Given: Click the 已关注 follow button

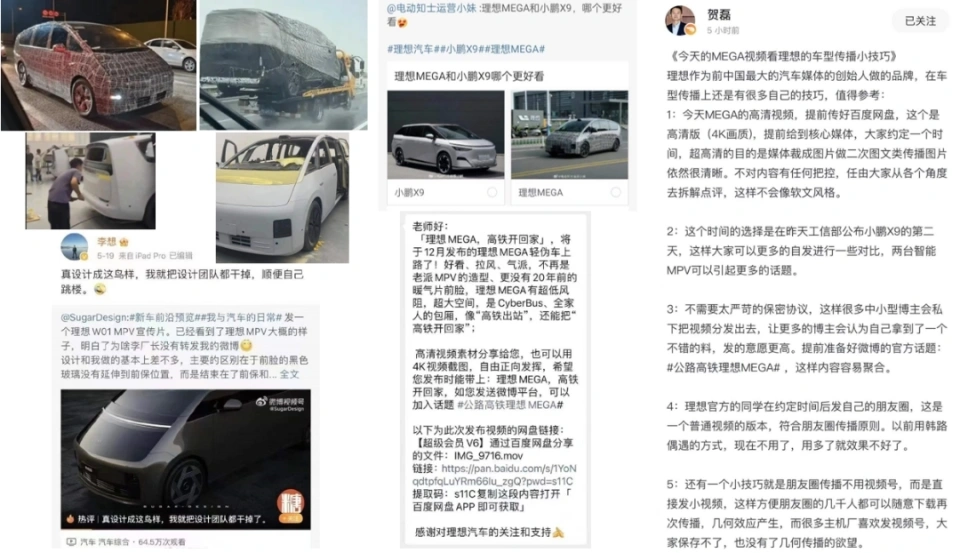Looking at the screenshot, I should click(920, 21).
